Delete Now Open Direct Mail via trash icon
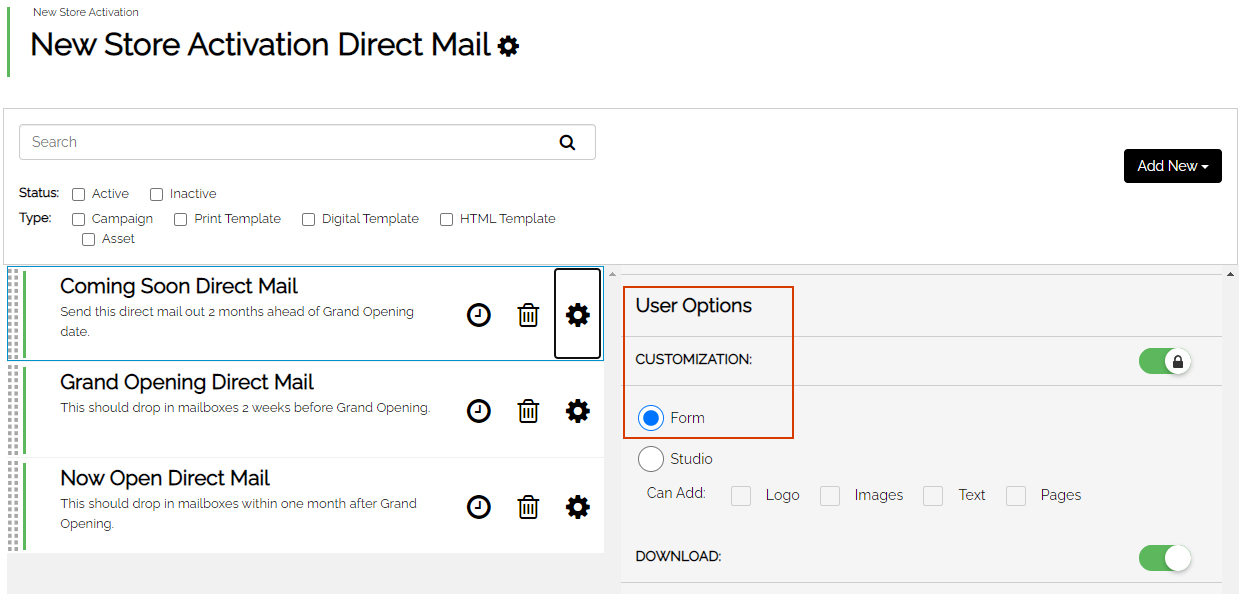 click(528, 507)
